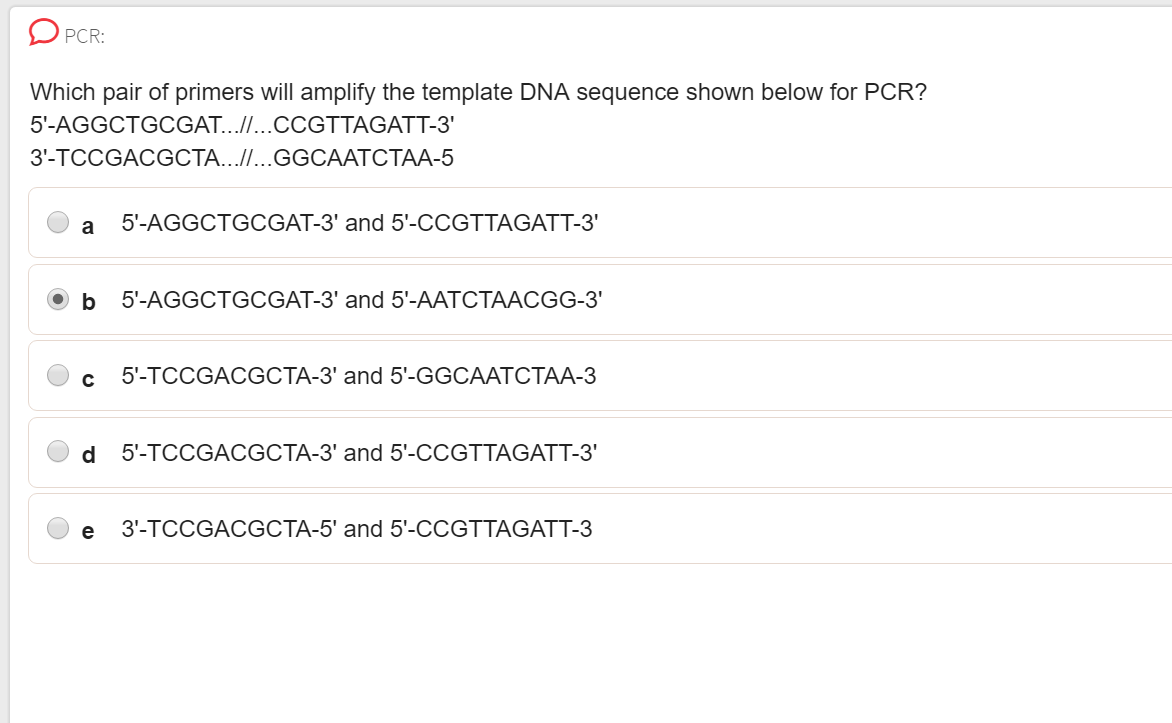
Task: Click the letter label b
Action: [x=88, y=302]
